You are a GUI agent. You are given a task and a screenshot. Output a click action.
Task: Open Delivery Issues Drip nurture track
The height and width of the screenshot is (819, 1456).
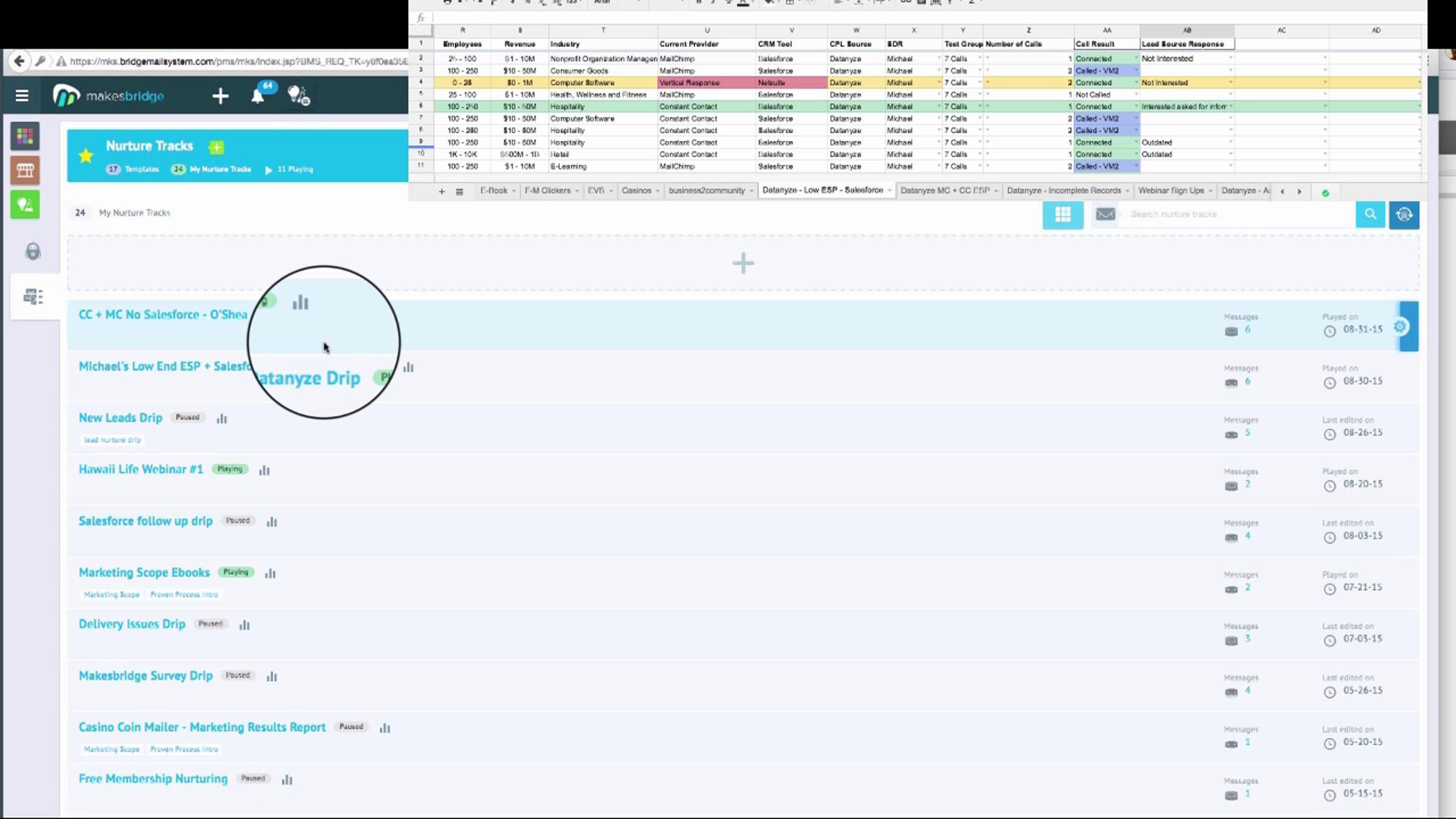coord(132,624)
